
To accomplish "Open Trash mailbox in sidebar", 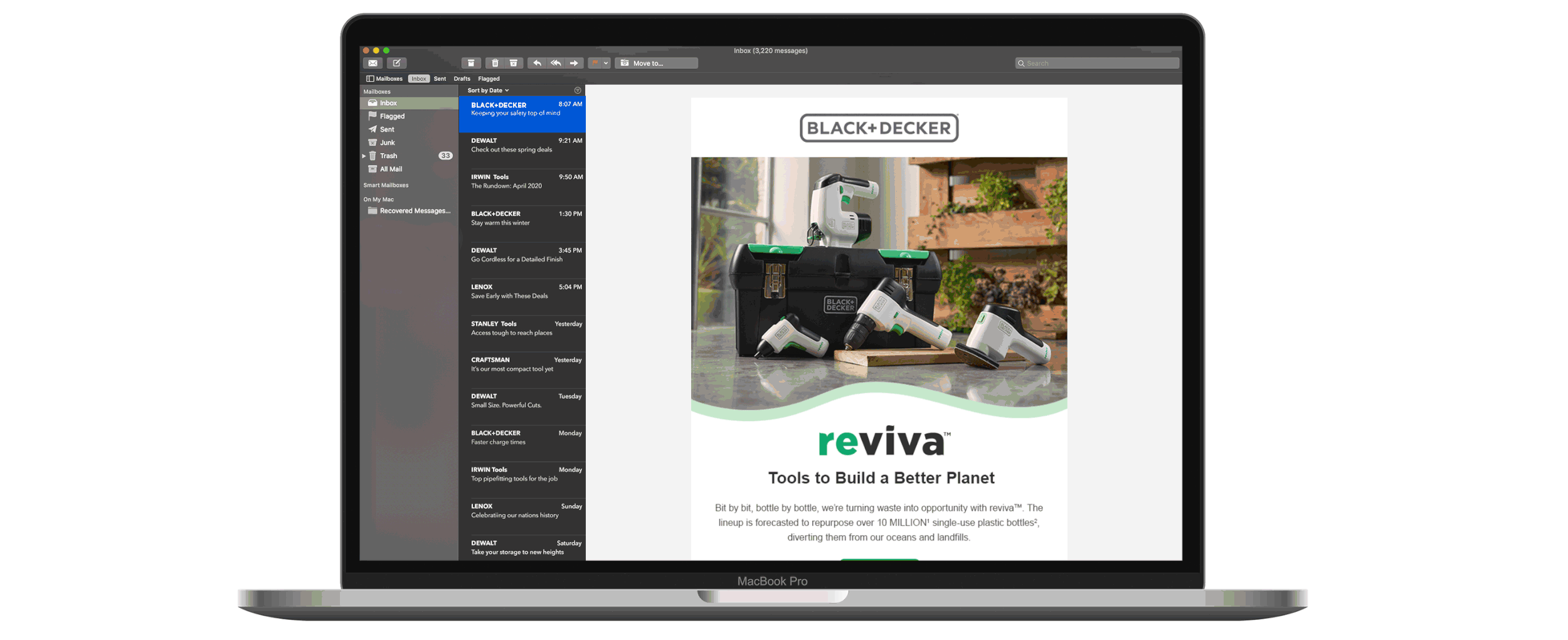I will click(x=409, y=156).
